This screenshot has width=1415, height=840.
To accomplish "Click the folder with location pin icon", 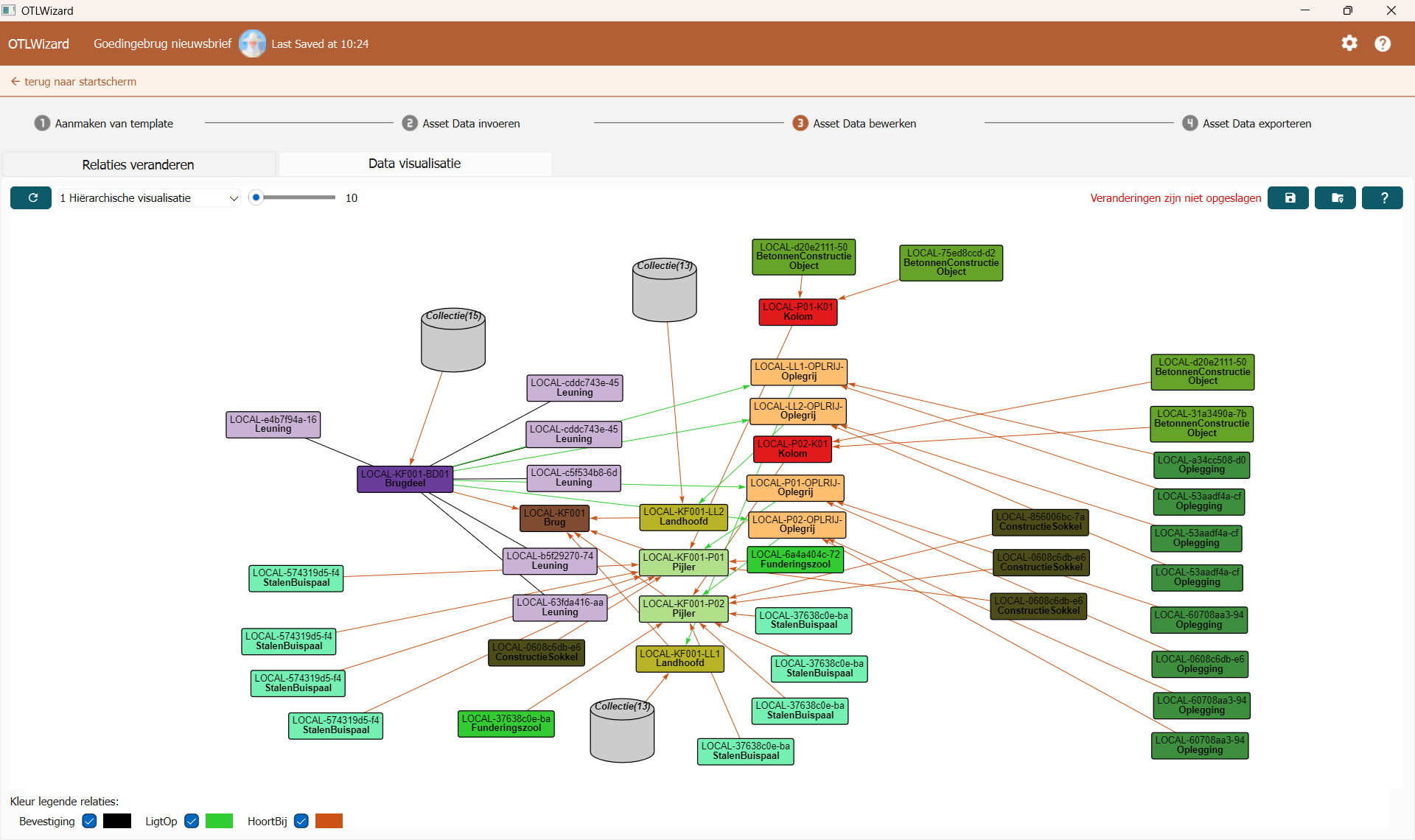I will (1335, 197).
